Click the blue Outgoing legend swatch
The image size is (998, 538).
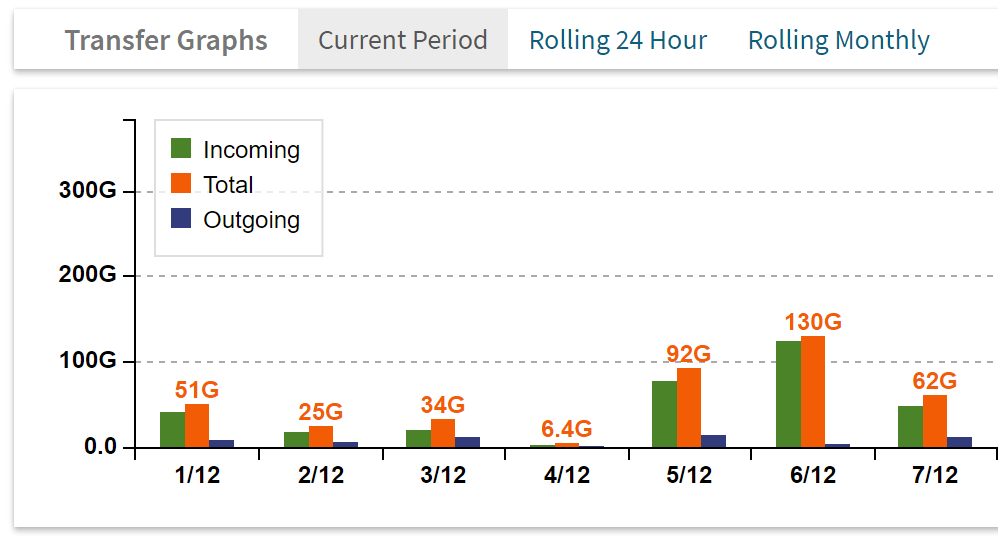pos(181,219)
